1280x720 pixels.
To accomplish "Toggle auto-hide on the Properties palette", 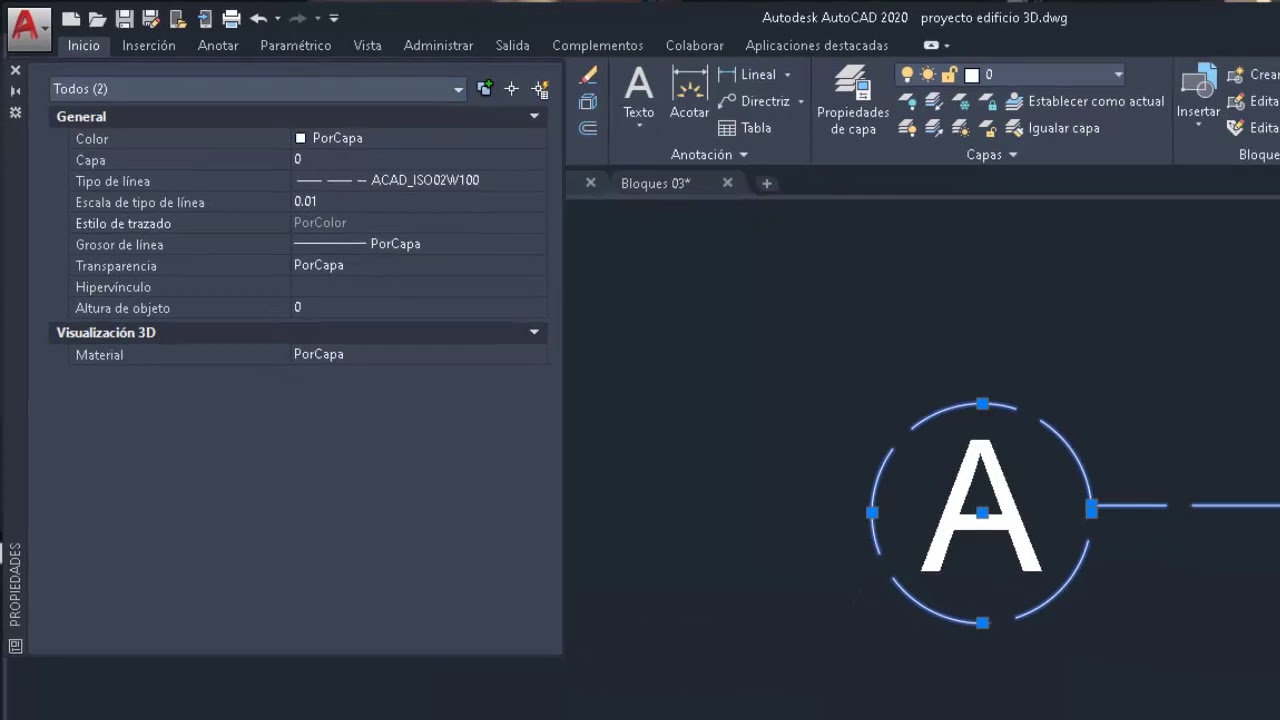I will pyautogui.click(x=15, y=91).
